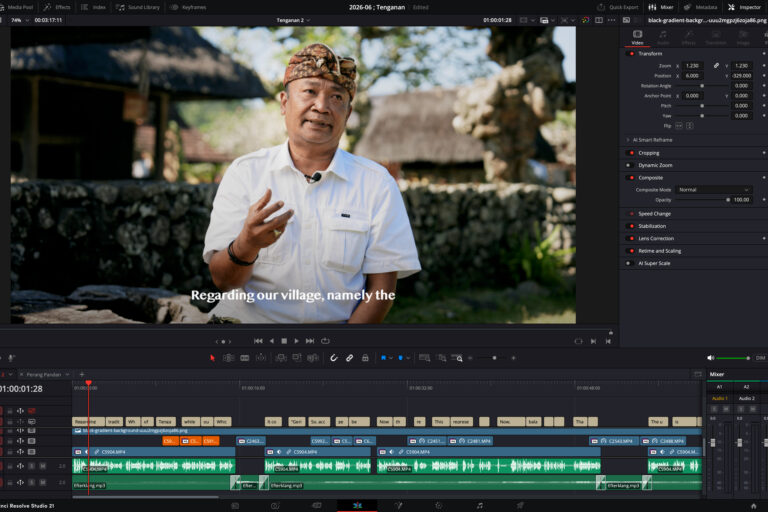Activate the Trim Edit mode tool

click(228, 358)
